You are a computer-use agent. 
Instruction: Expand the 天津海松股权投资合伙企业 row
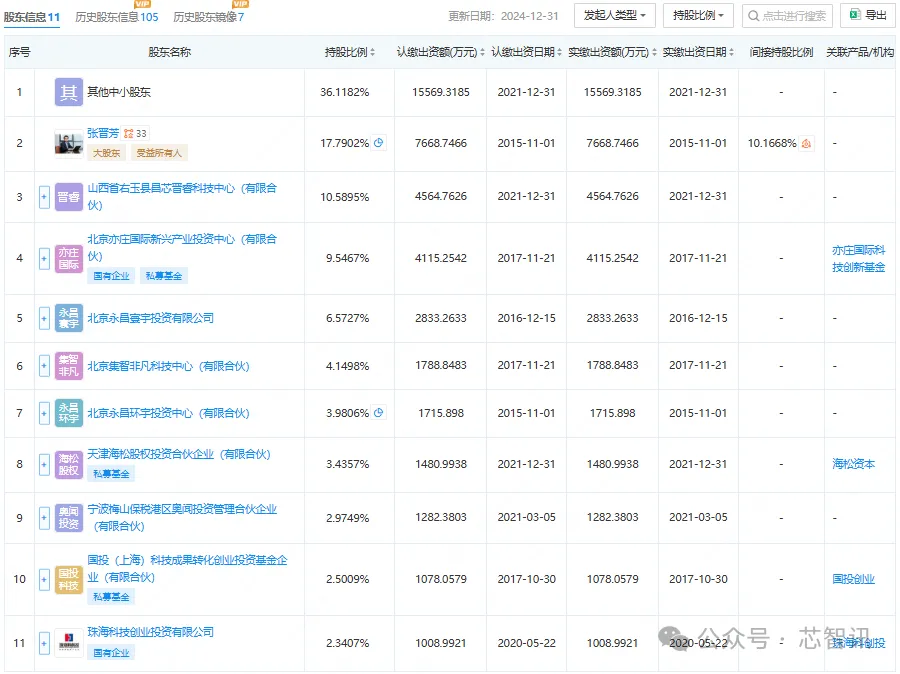tap(44, 464)
